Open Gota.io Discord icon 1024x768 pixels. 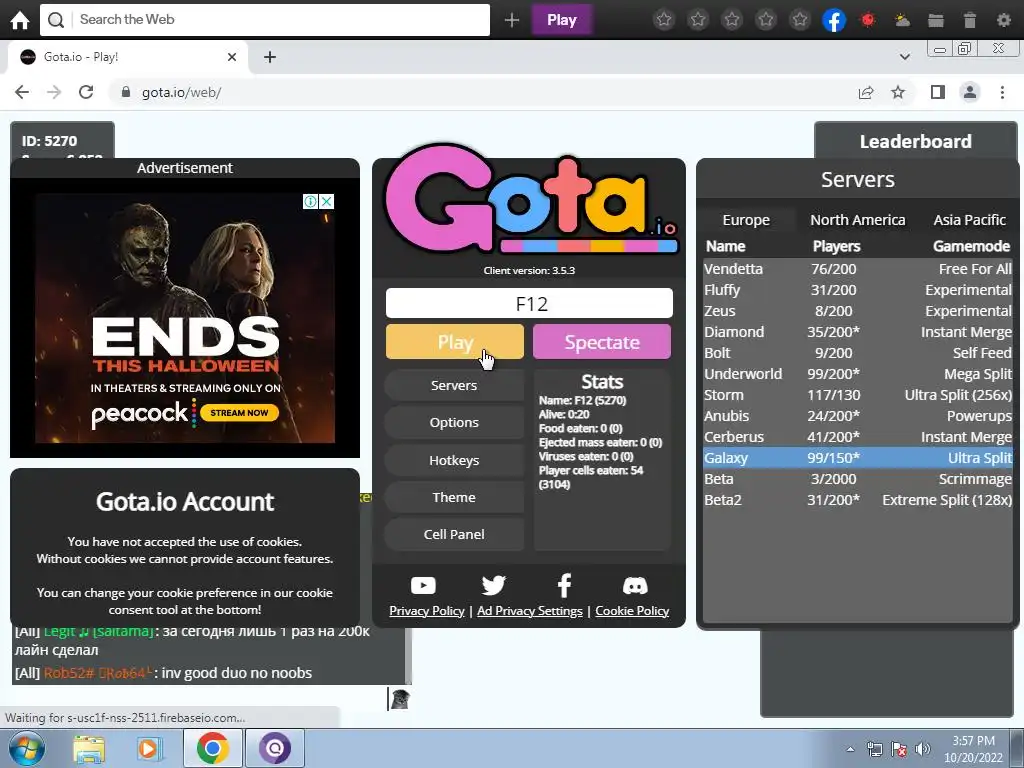pos(635,585)
